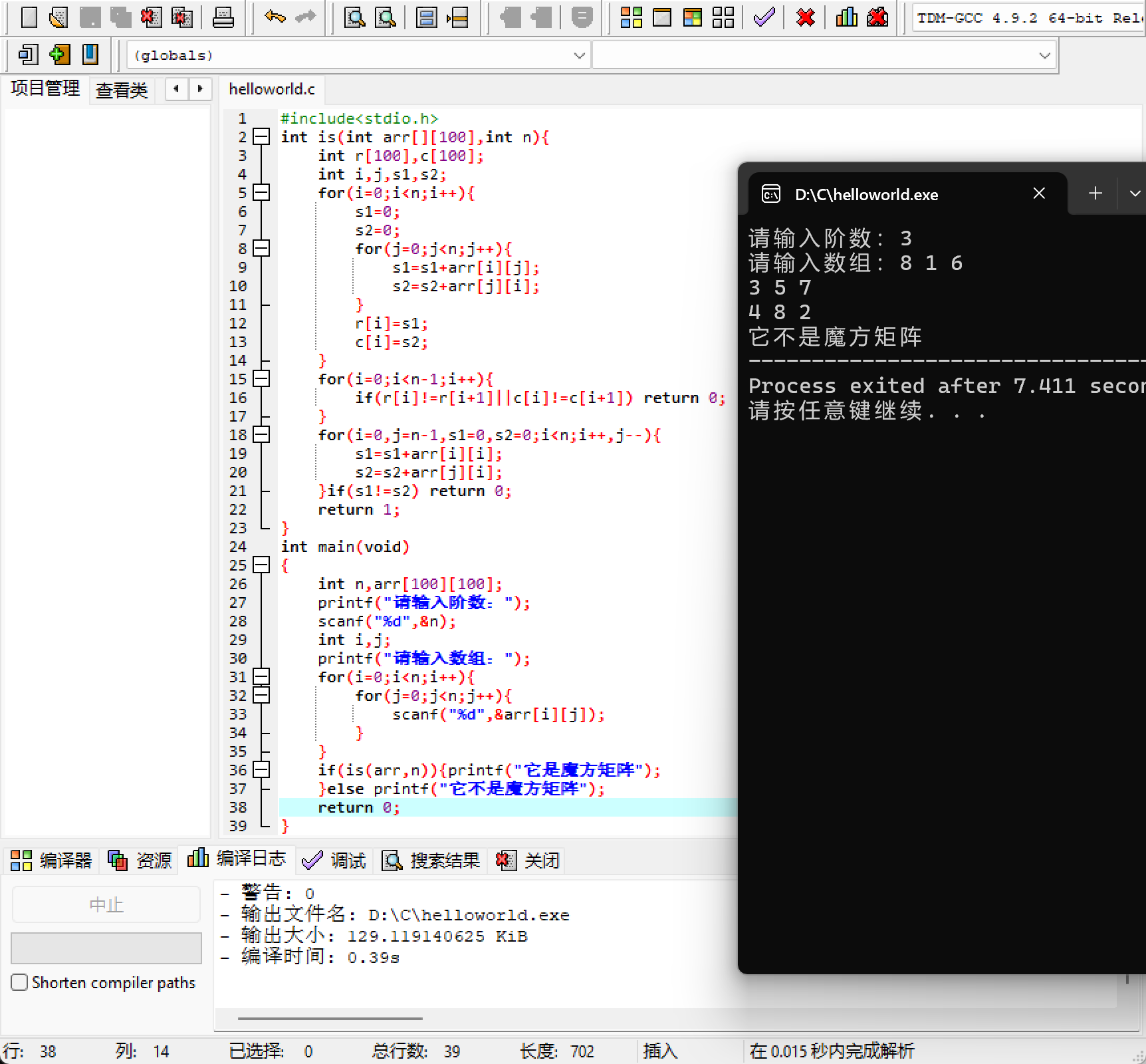Click the go-to-line icon with orange bar

click(457, 17)
